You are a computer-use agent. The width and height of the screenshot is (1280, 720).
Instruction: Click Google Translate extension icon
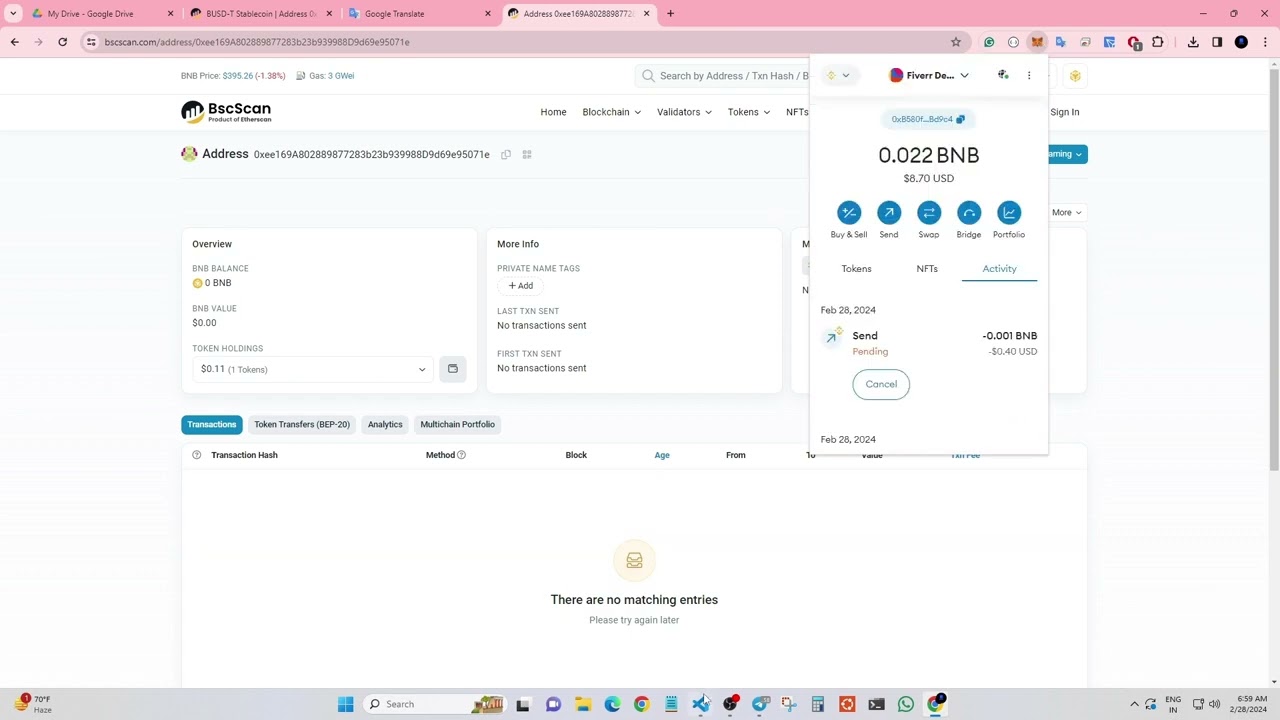(1061, 42)
